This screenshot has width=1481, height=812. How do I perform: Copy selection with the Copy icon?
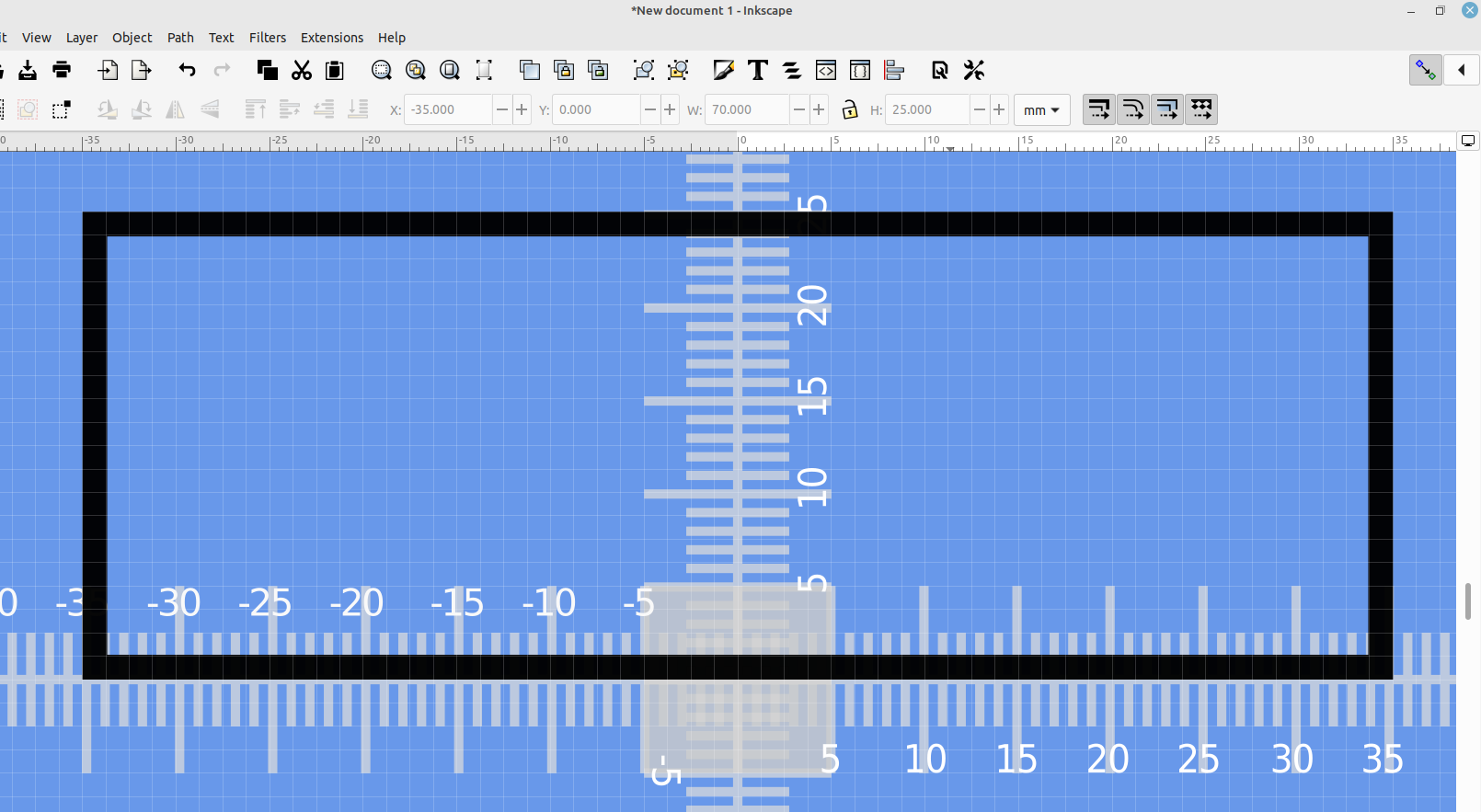point(267,70)
